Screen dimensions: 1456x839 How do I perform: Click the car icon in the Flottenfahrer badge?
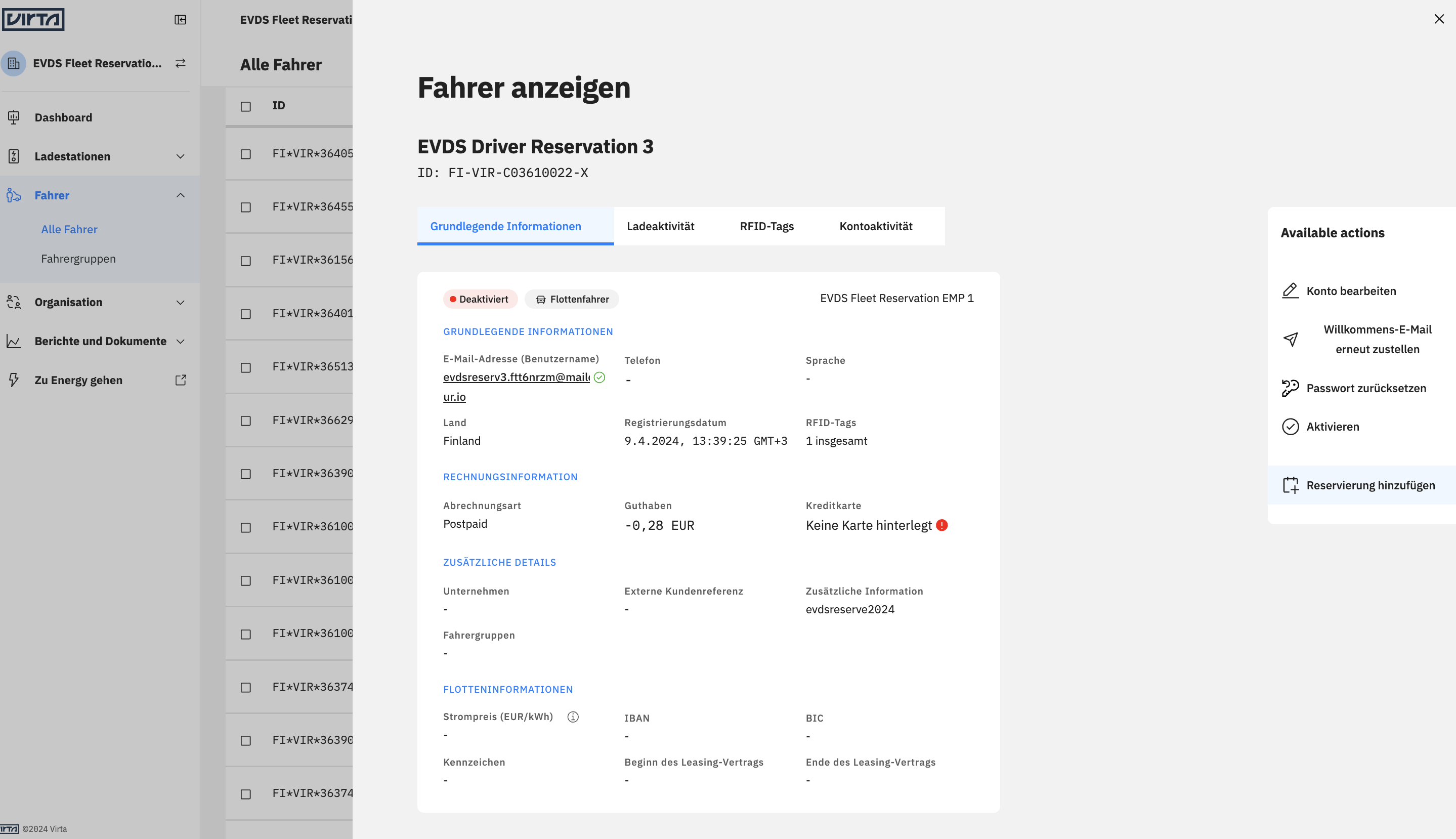(540, 300)
